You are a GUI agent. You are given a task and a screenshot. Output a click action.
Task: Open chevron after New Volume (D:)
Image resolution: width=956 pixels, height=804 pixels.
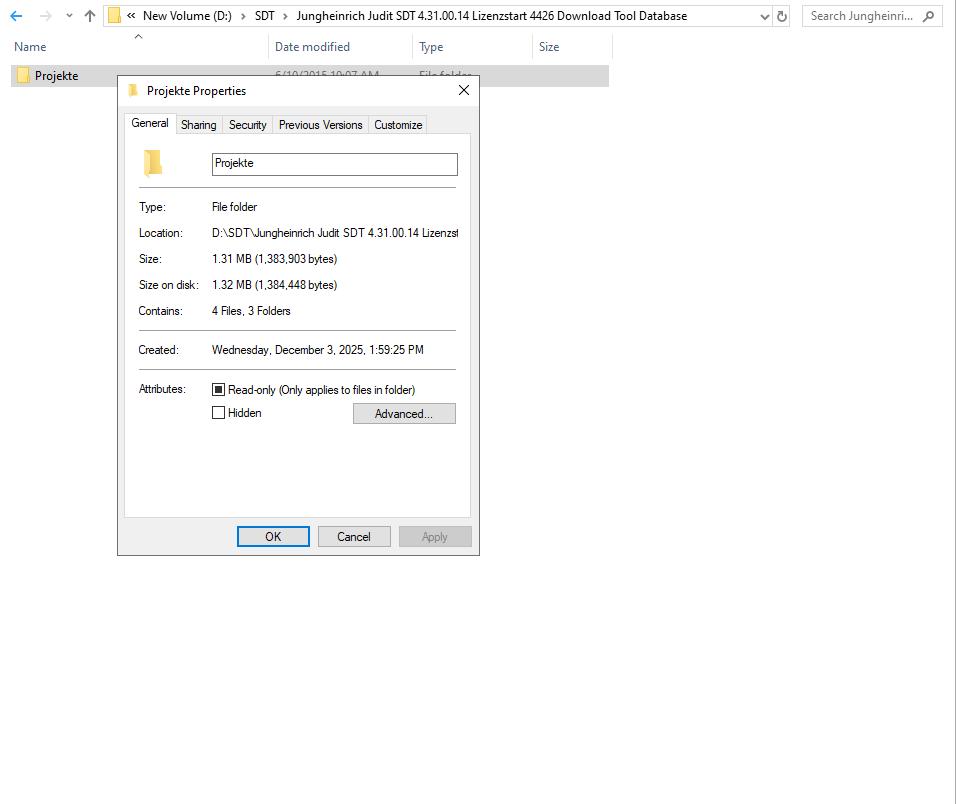click(243, 16)
